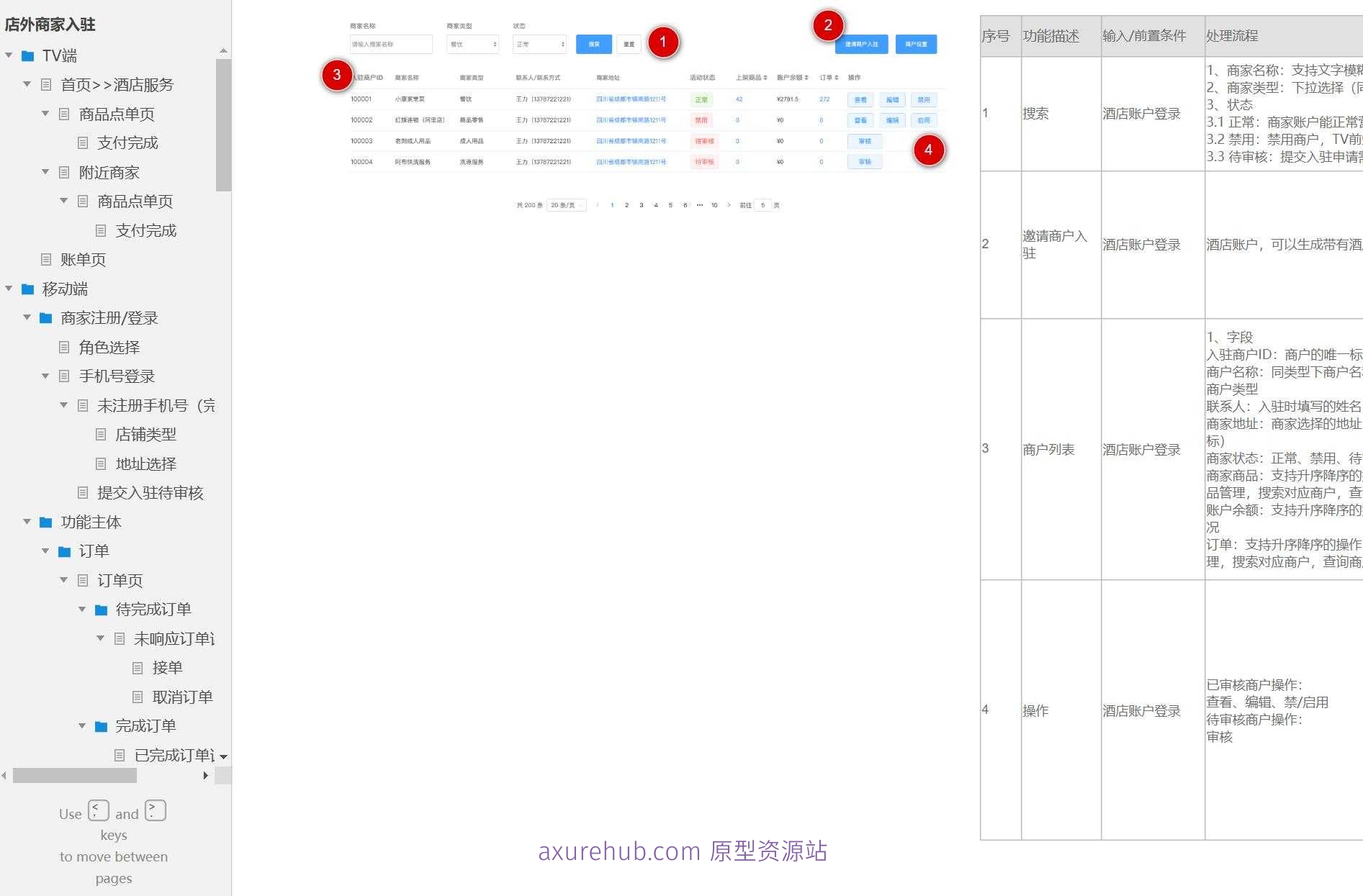The height and width of the screenshot is (896, 1363).
Task: Click the 审核 button for merchant 100003
Action: tap(865, 141)
